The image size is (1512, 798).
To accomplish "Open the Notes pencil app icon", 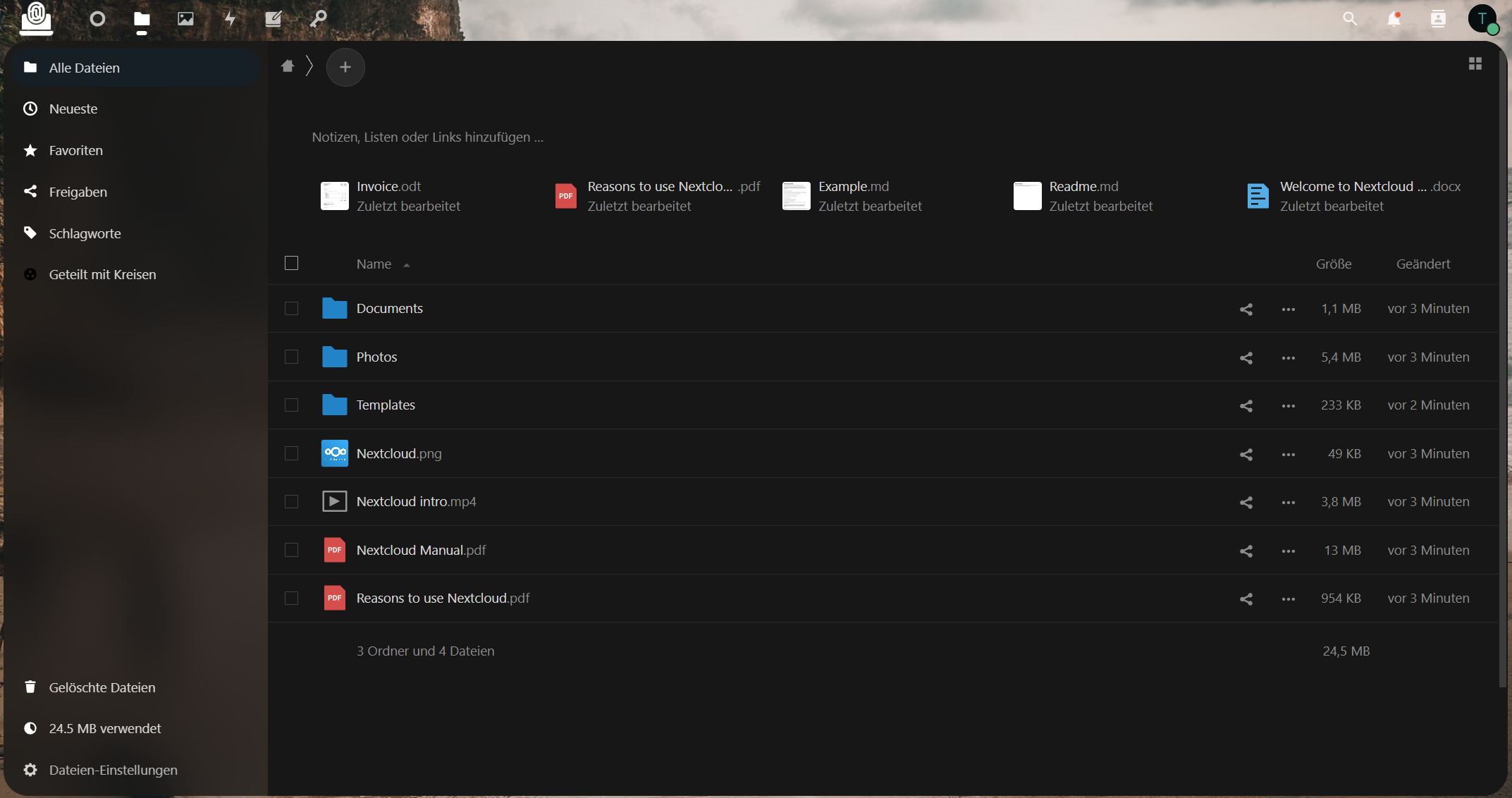I will click(273, 19).
